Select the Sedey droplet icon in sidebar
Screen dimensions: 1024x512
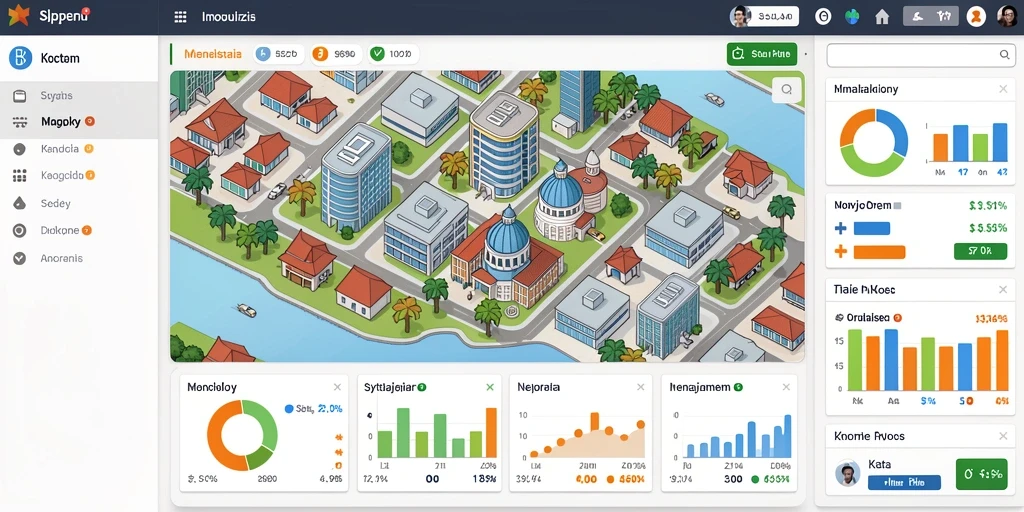20,203
